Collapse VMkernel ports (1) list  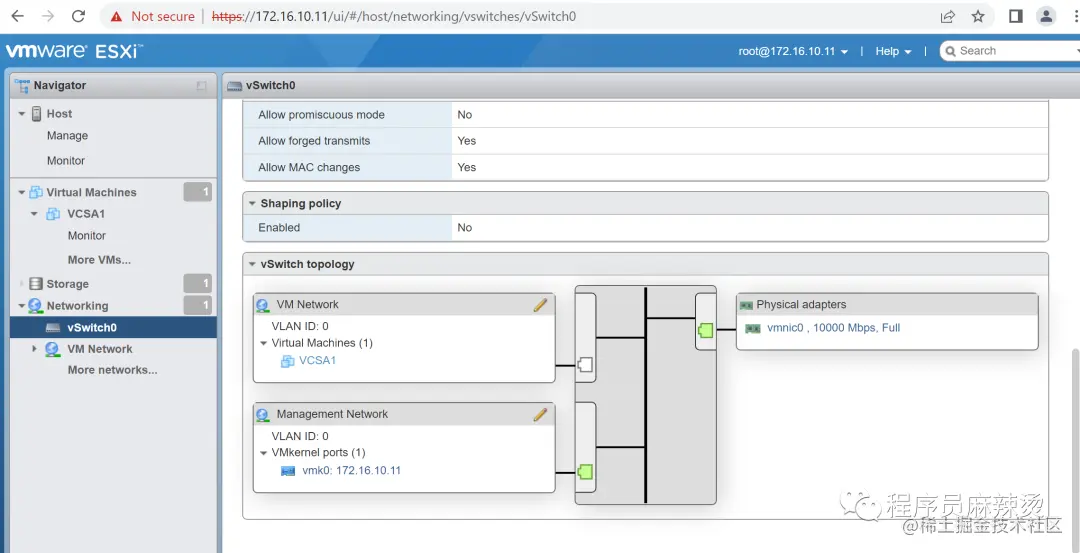[x=263, y=453]
